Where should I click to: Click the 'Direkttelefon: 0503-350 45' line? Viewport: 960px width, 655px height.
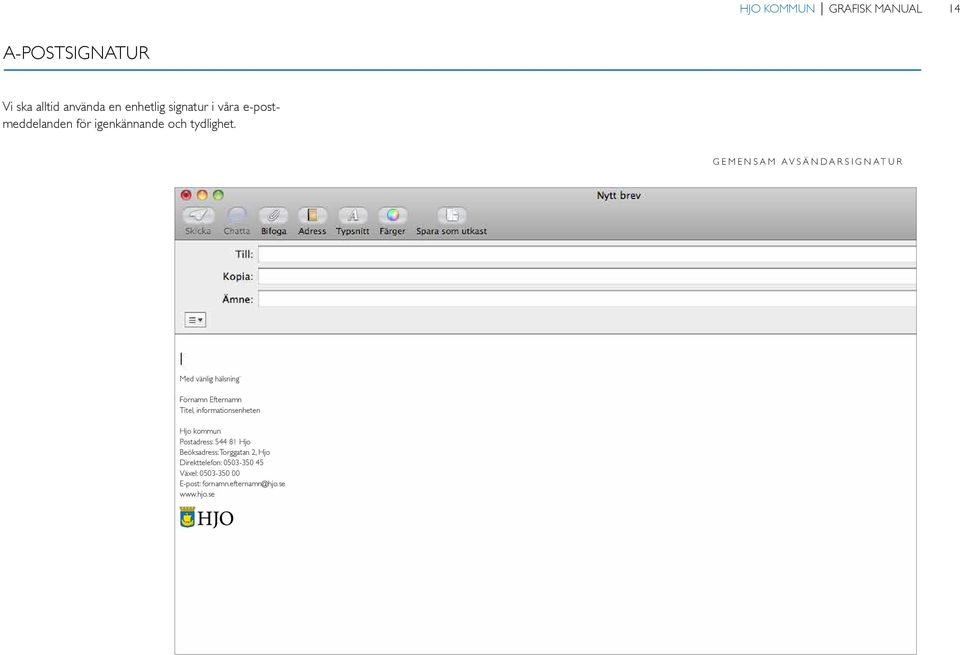[222, 462]
